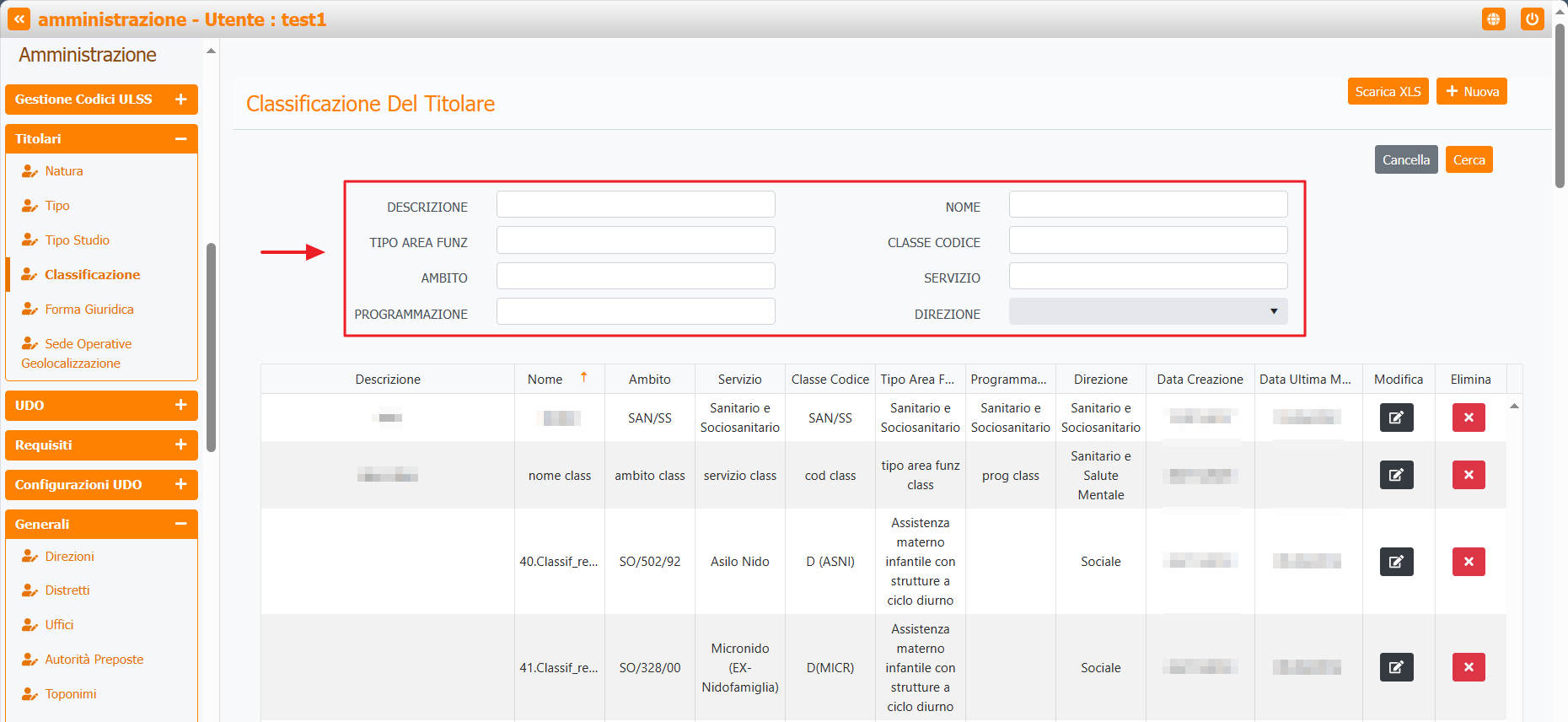Click edit icon in first SAN/SS row
This screenshot has width=1568, height=722.
[1395, 418]
